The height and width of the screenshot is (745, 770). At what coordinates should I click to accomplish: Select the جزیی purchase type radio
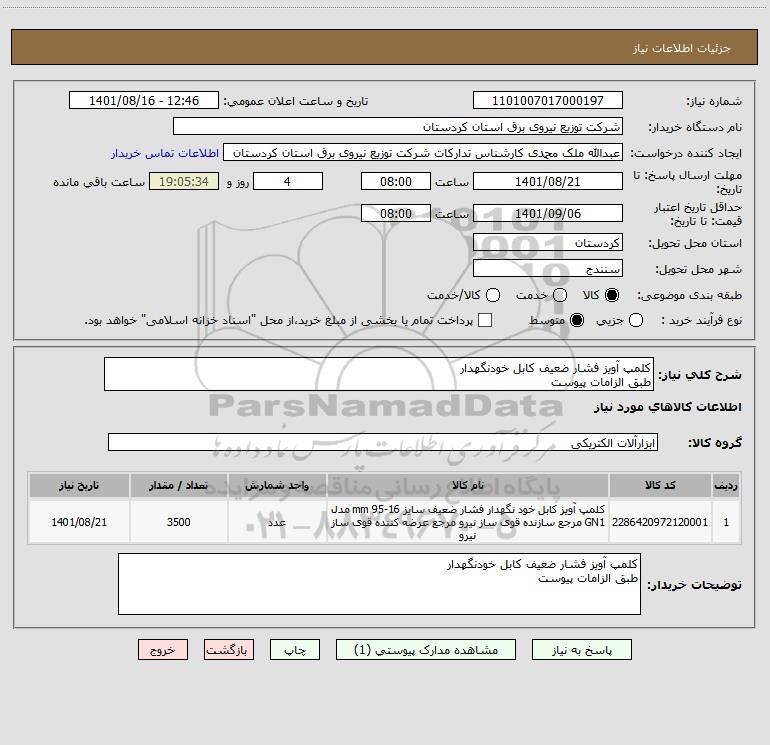[635, 320]
